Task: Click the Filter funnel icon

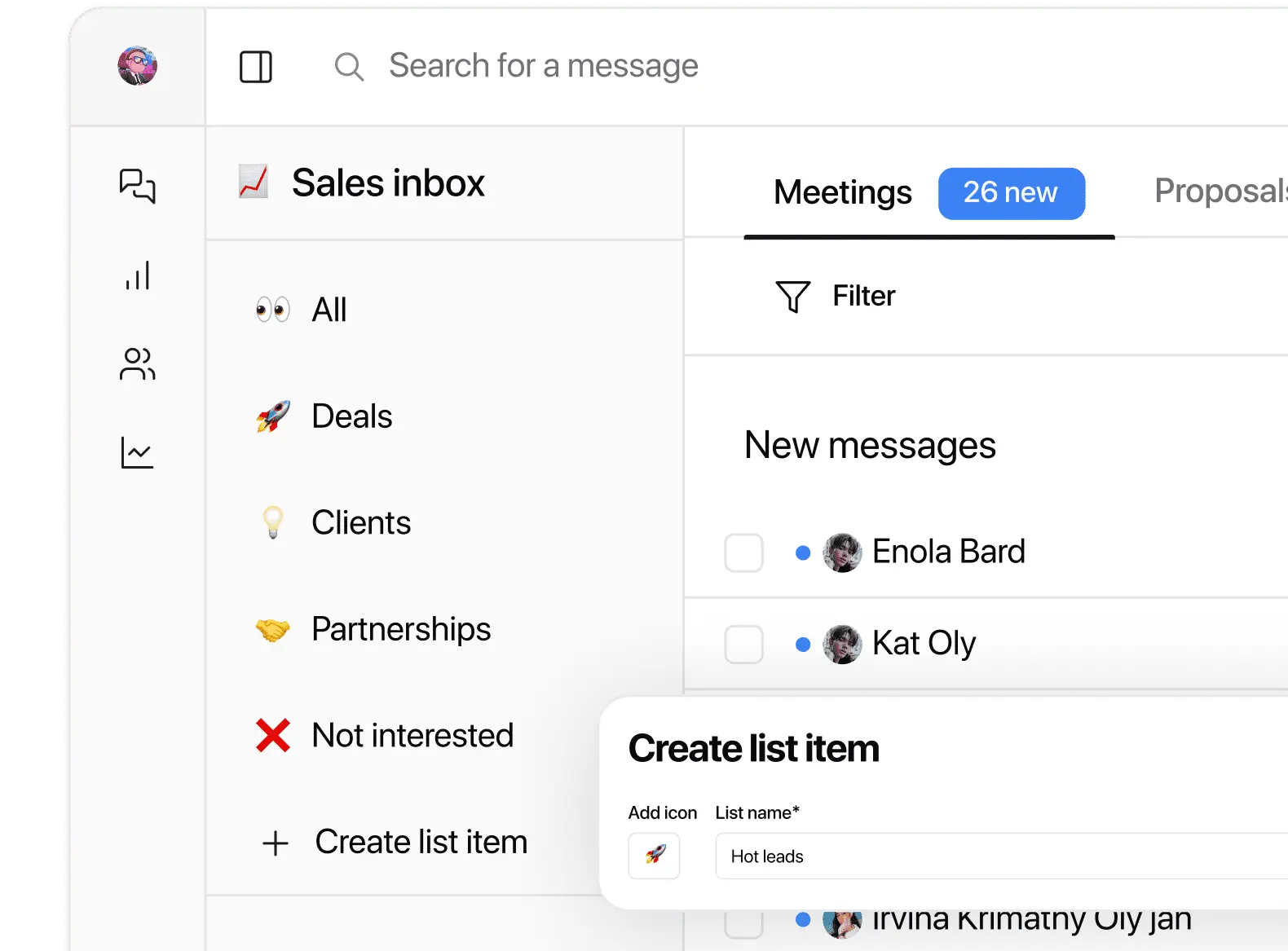Action: point(792,297)
